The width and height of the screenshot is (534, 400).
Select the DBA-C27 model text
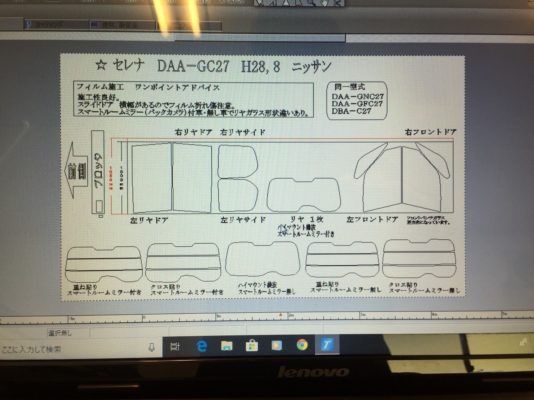[351, 111]
